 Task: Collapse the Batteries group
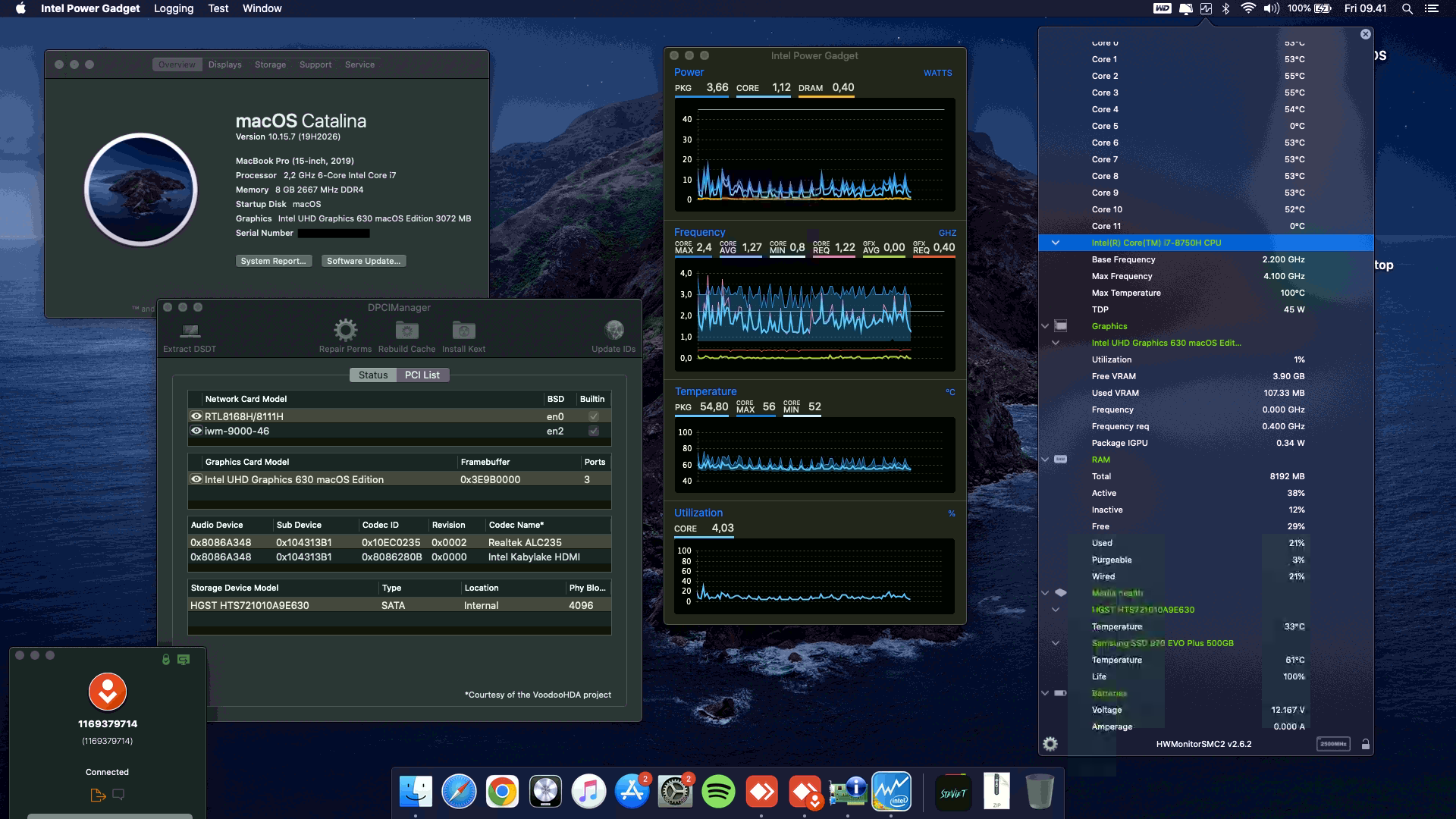tap(1045, 693)
